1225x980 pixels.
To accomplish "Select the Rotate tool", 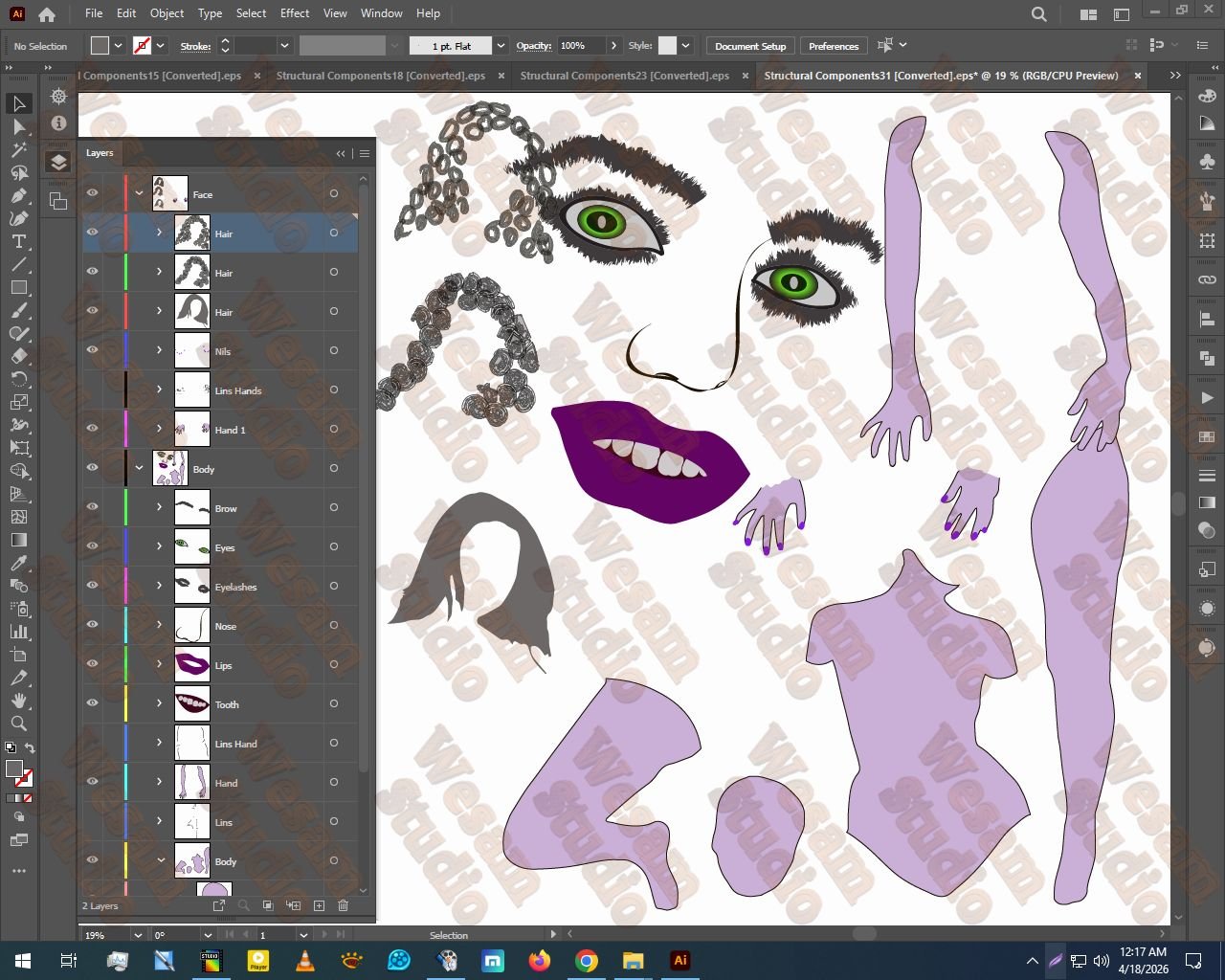I will click(19, 379).
